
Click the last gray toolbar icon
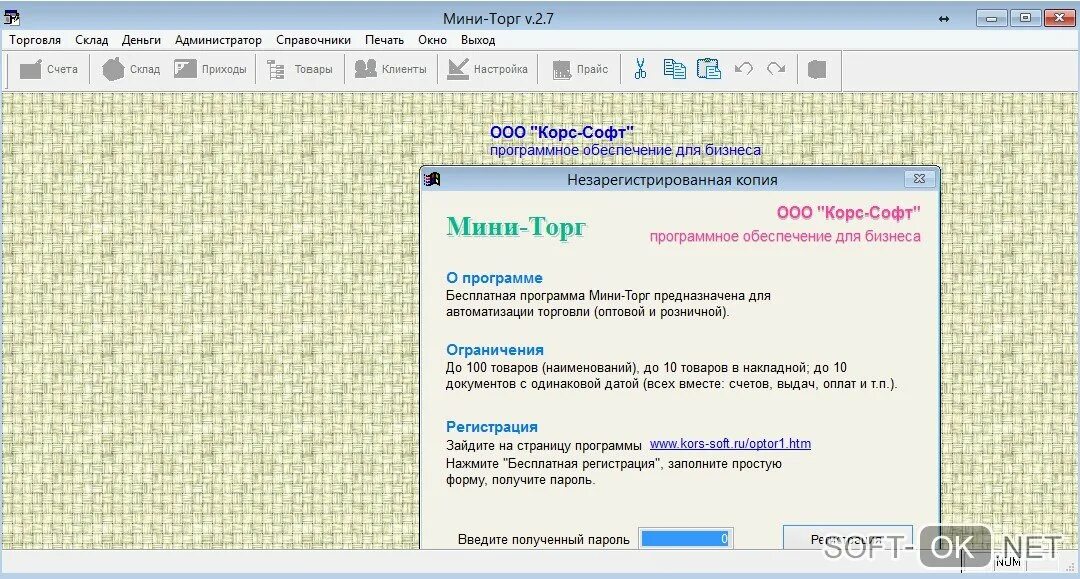[817, 69]
